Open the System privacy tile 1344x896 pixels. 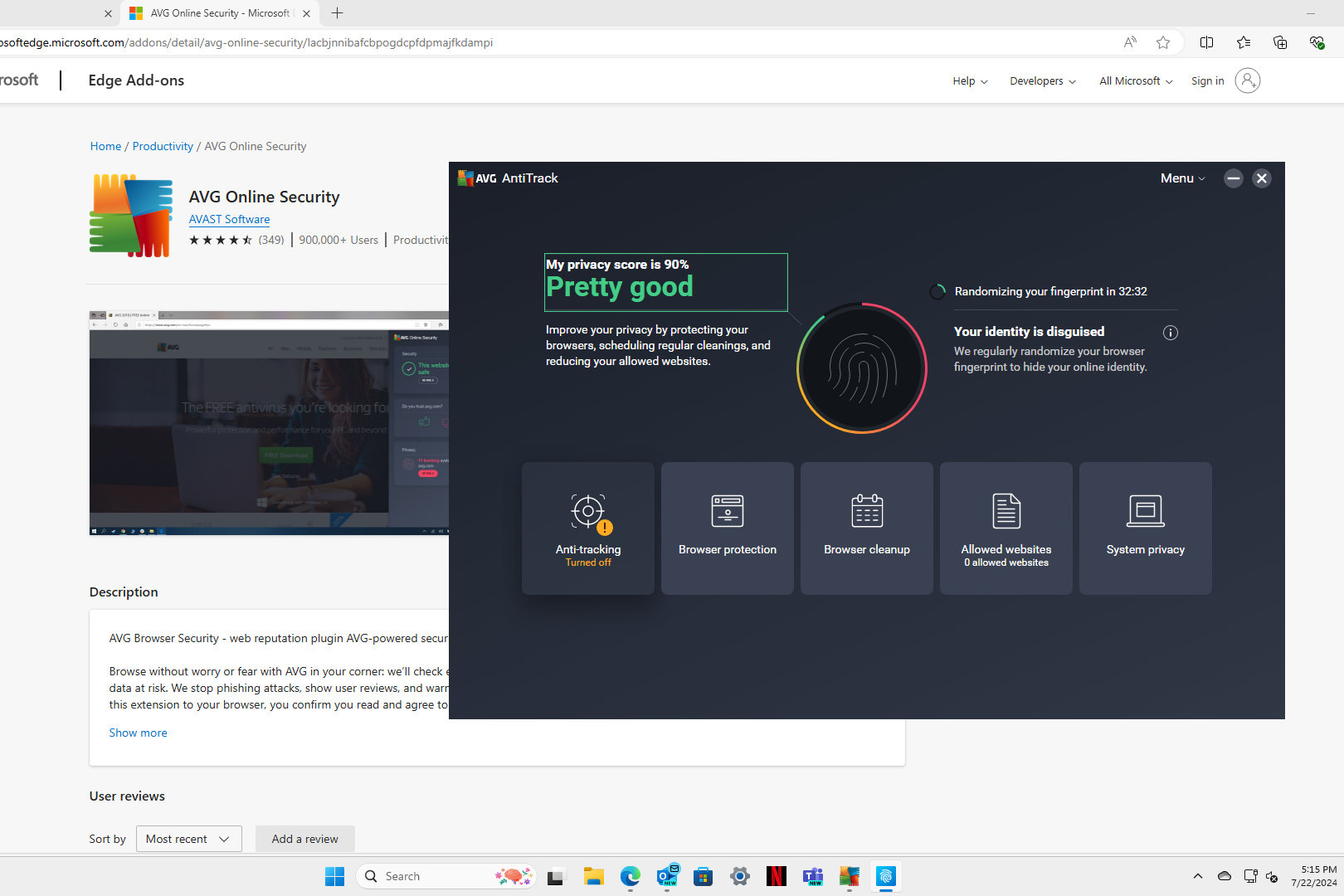(1145, 528)
